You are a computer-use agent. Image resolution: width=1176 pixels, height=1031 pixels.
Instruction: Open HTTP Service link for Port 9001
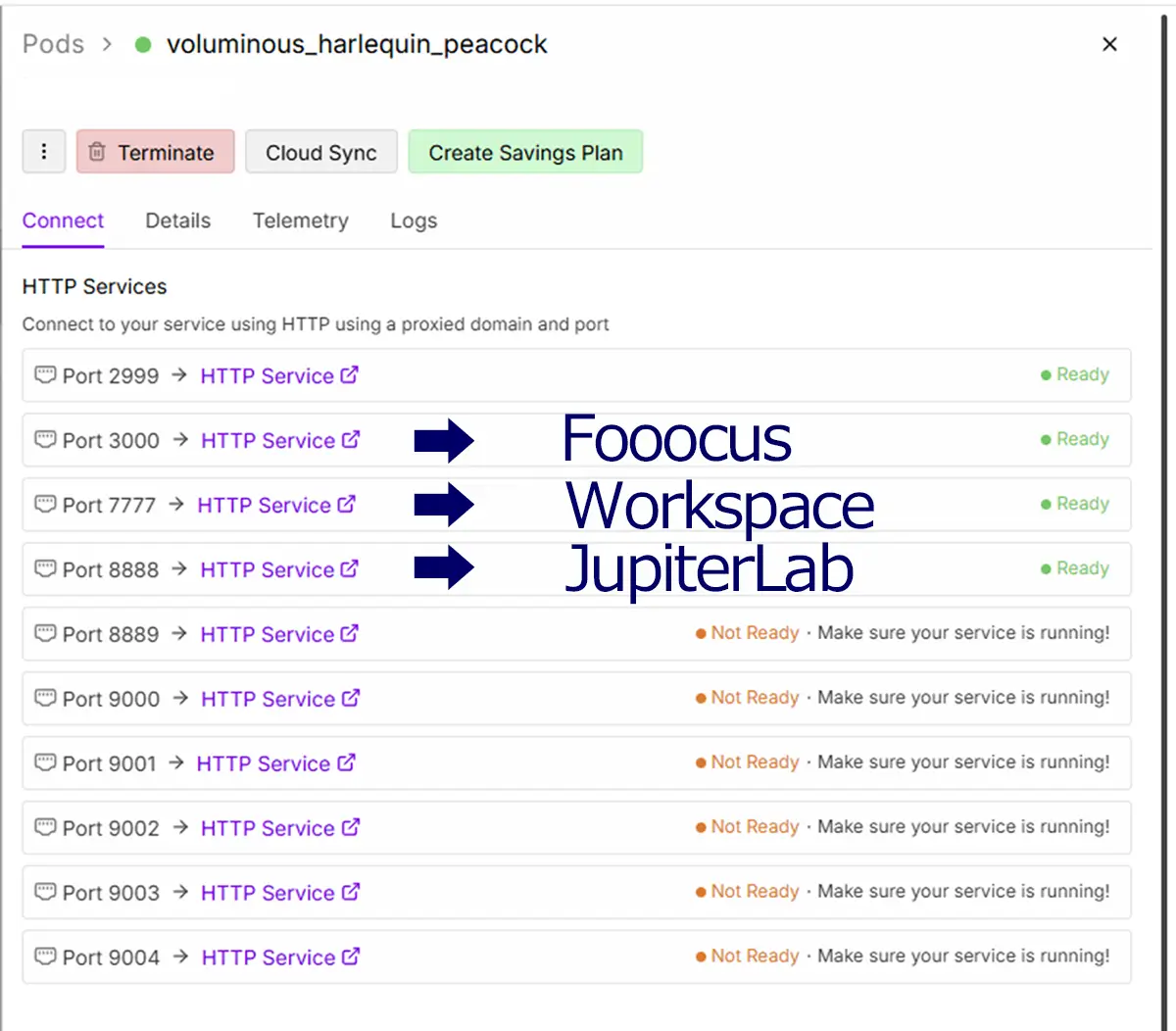(x=263, y=763)
